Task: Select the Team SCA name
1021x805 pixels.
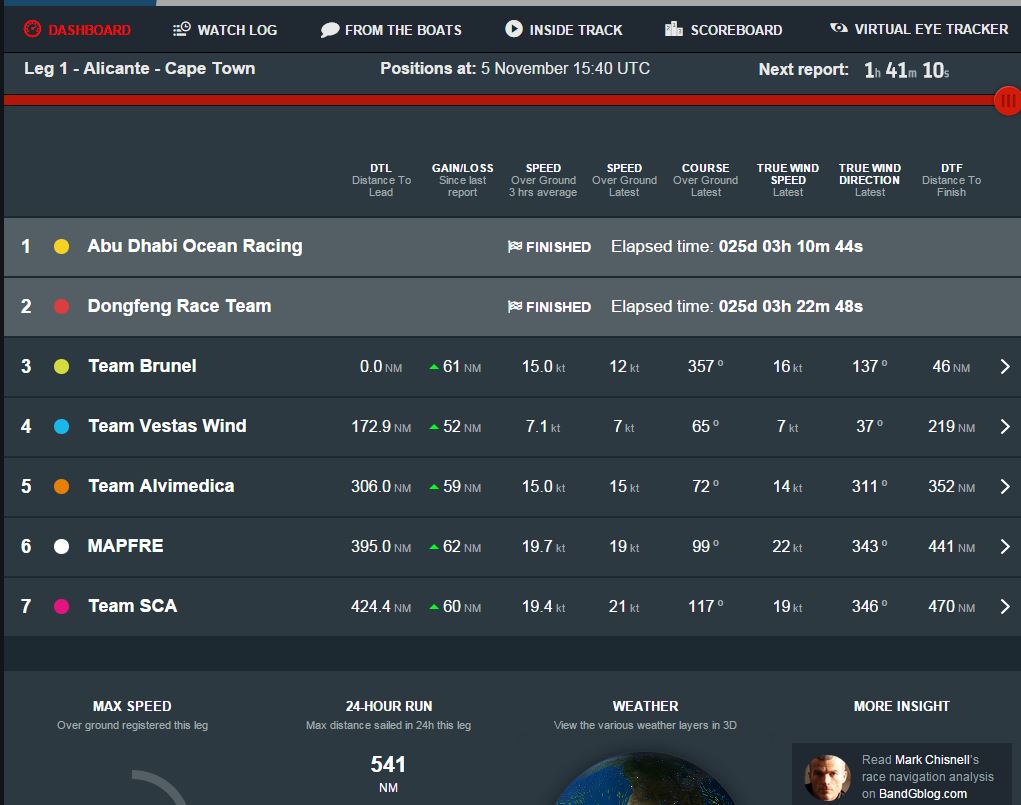Action: click(x=132, y=606)
